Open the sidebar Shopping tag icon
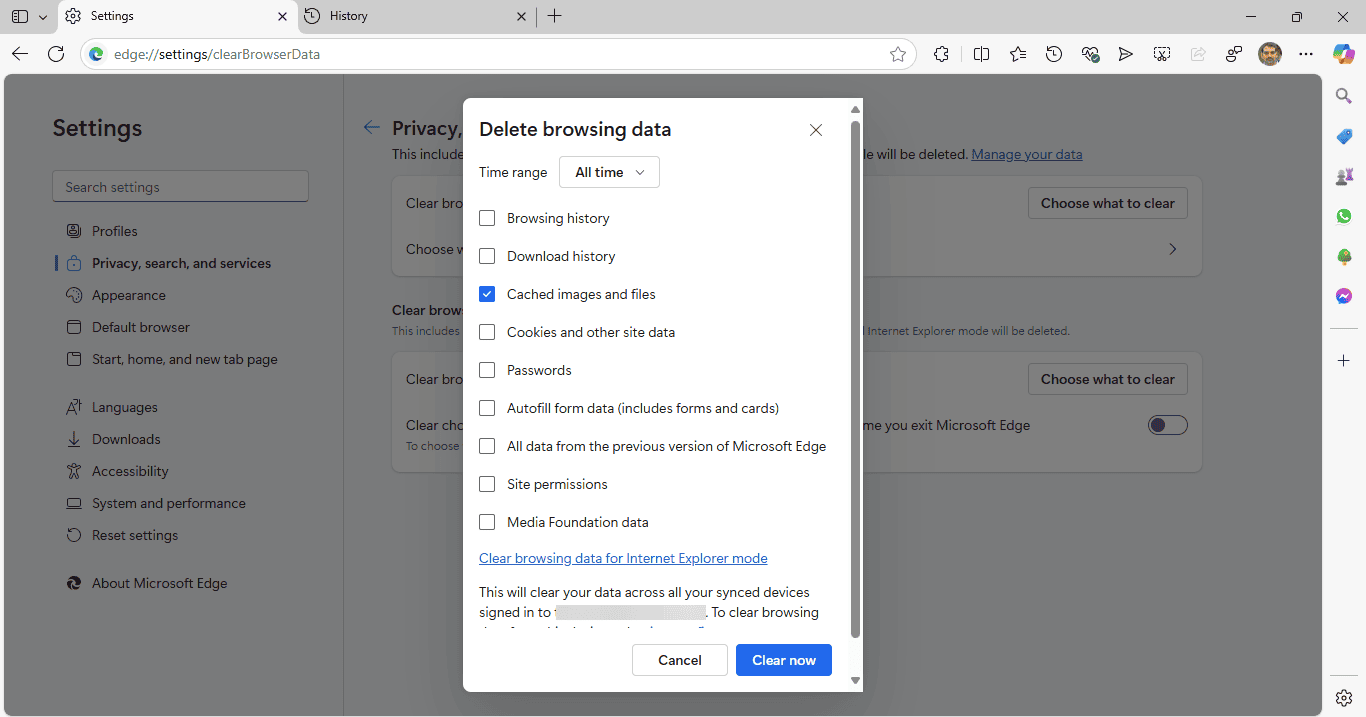 click(1344, 136)
